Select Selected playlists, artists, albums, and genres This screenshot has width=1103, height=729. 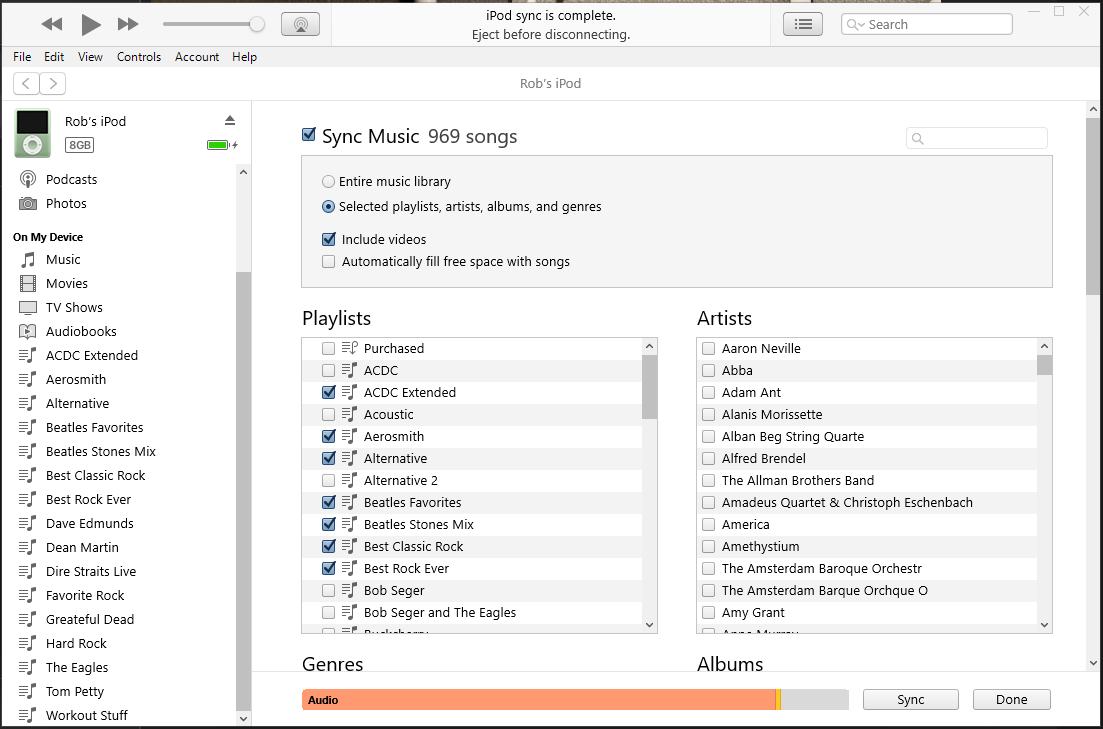(328, 207)
